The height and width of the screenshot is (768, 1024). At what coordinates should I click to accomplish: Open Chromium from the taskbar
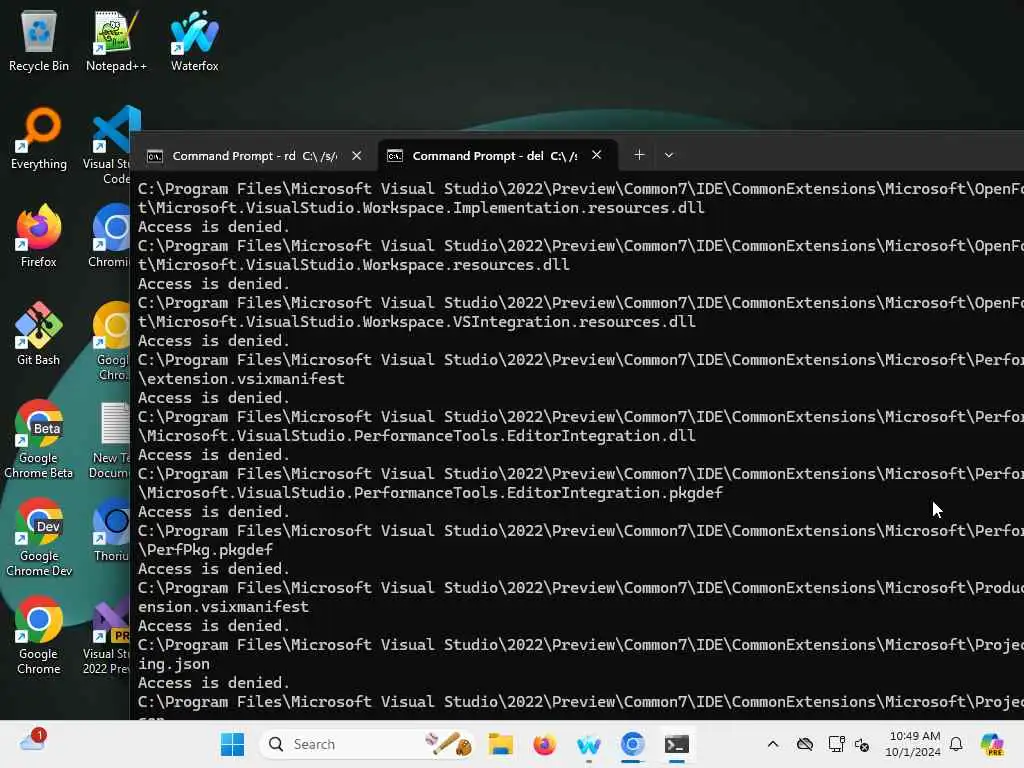pyautogui.click(x=632, y=744)
